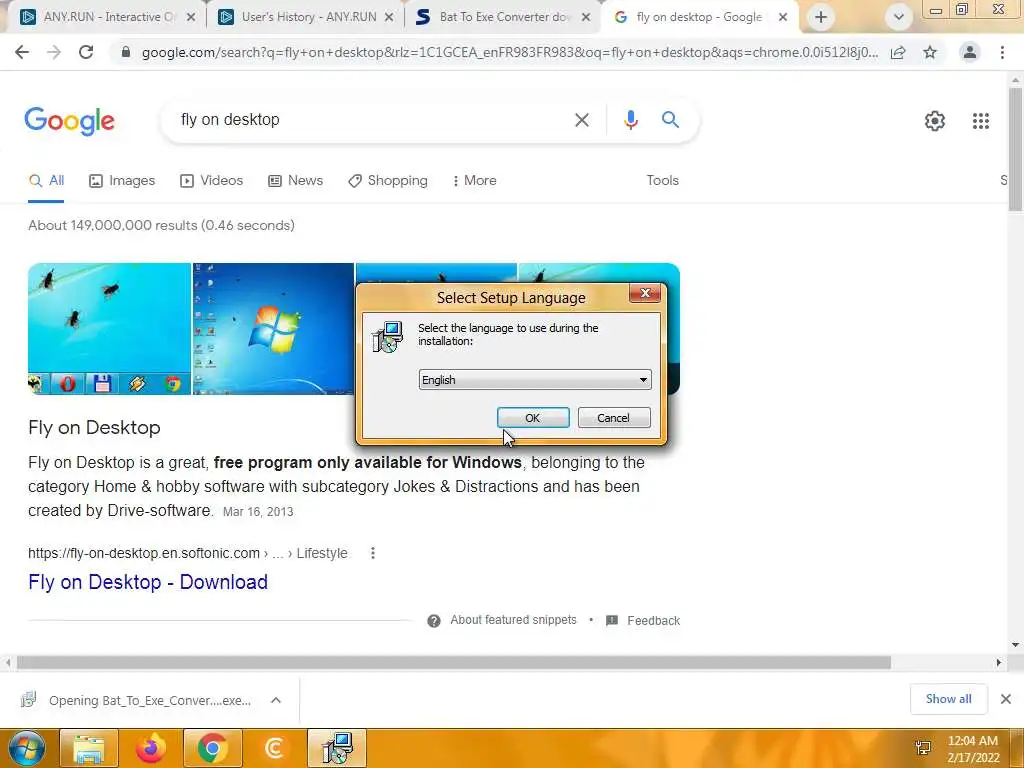Select the All results tab
Screen dimensions: 1024x768
pyautogui.click(x=46, y=181)
